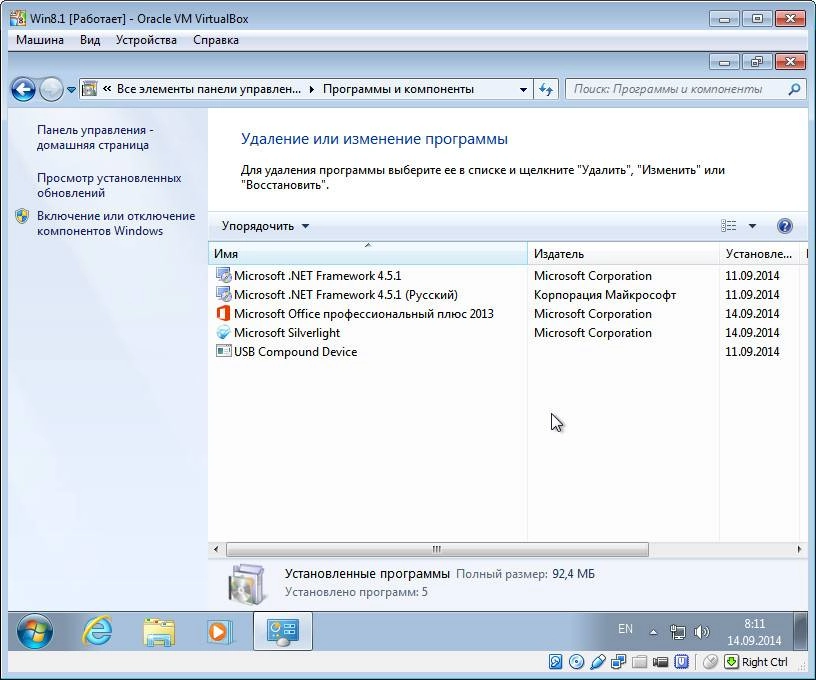The height and width of the screenshot is (680, 816).
Task: Click the horizontal scrollbar thumb
Action: 437,549
